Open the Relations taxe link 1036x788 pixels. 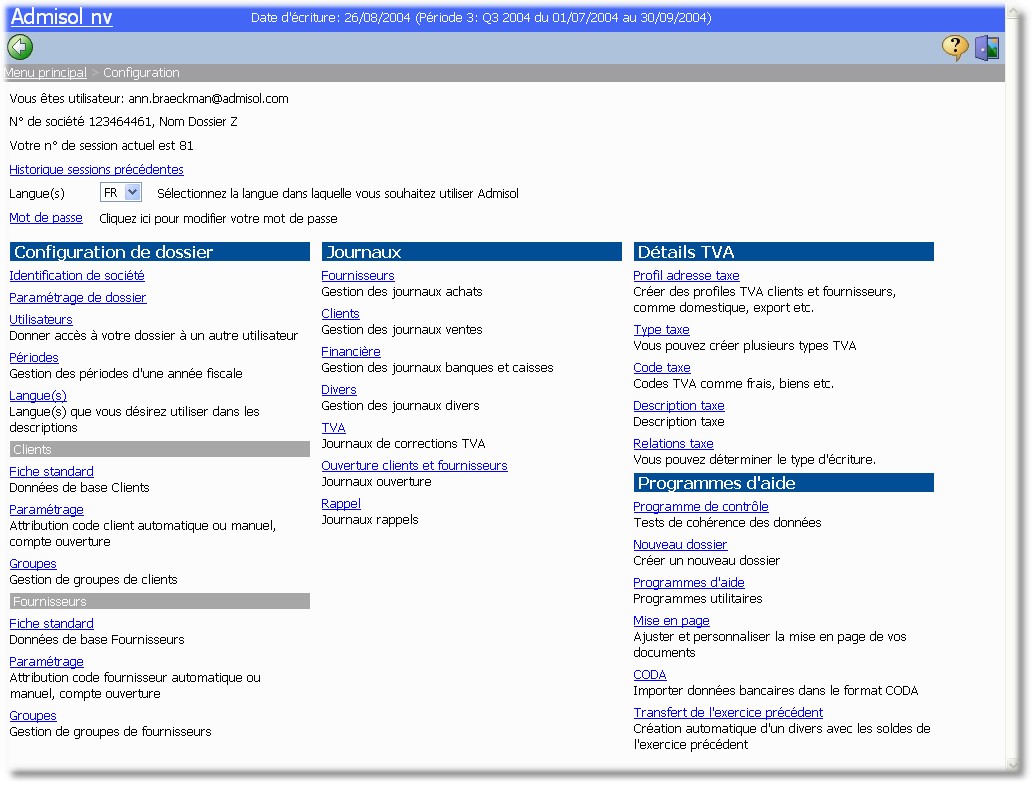pyautogui.click(x=673, y=444)
